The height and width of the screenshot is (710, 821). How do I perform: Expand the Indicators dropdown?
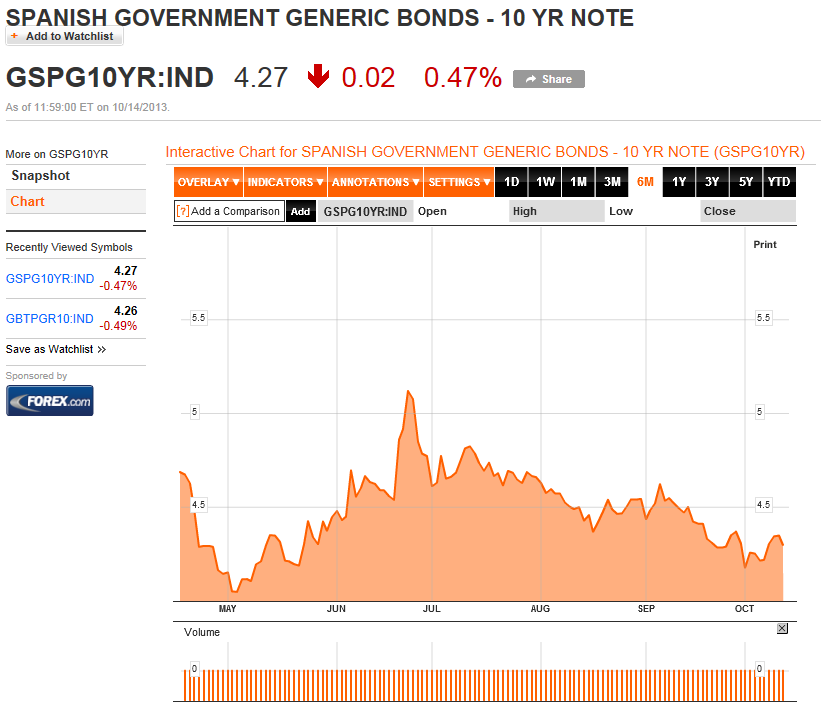click(x=285, y=182)
